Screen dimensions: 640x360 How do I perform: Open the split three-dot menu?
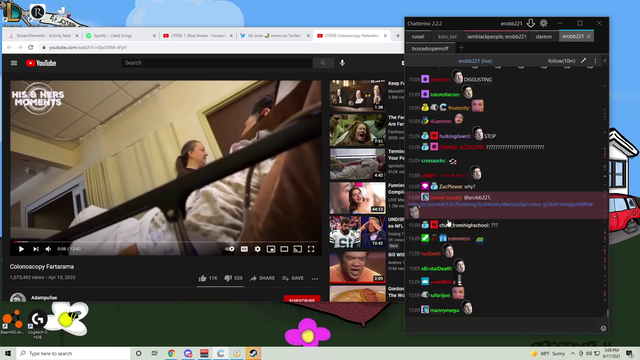[x=595, y=61]
